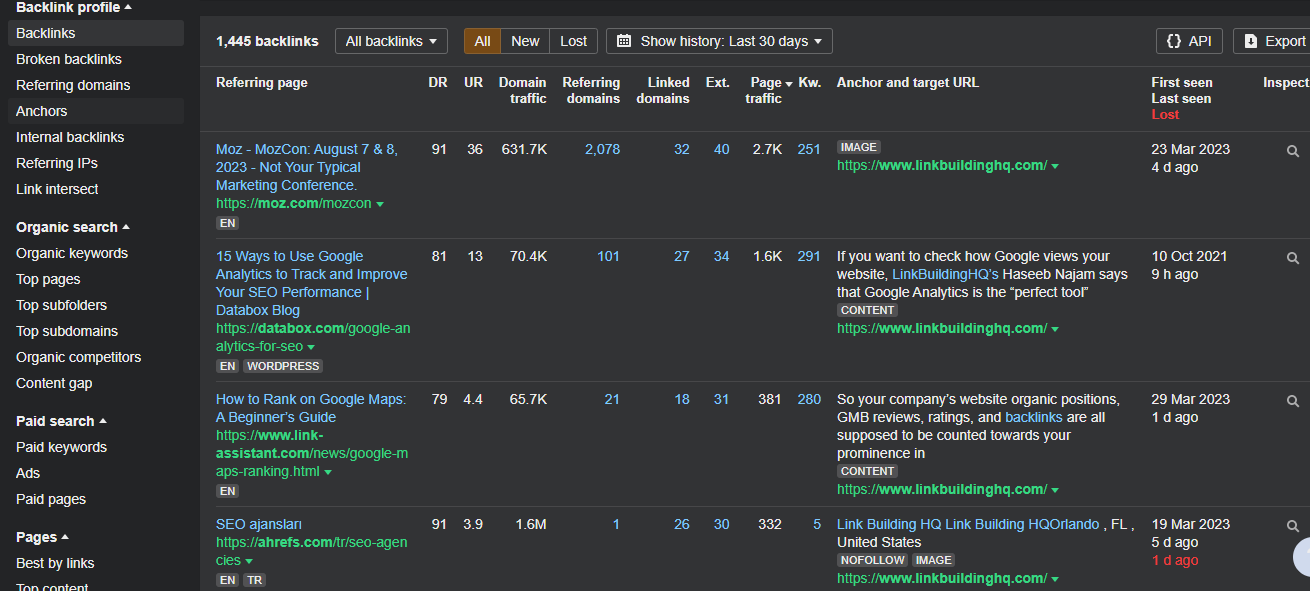Image resolution: width=1310 pixels, height=591 pixels.
Task: Expand the Show history: Last 30 days dropdown
Action: [719, 41]
